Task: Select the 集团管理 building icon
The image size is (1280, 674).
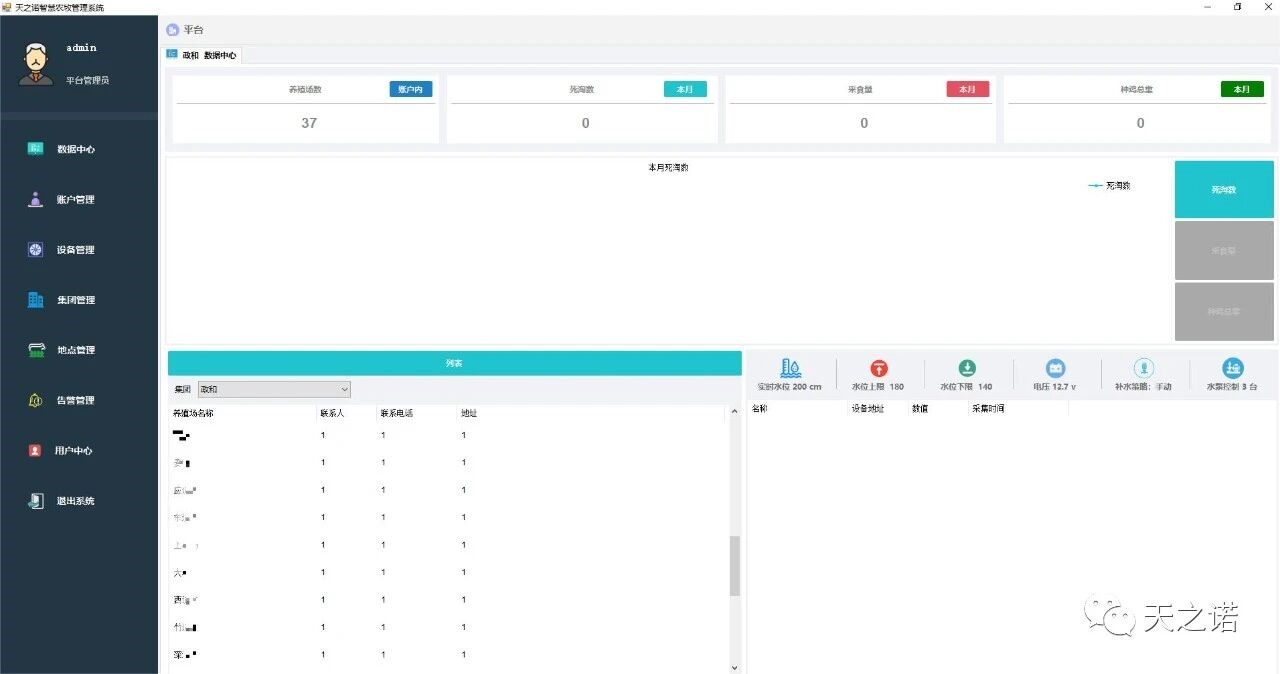Action: pos(36,300)
